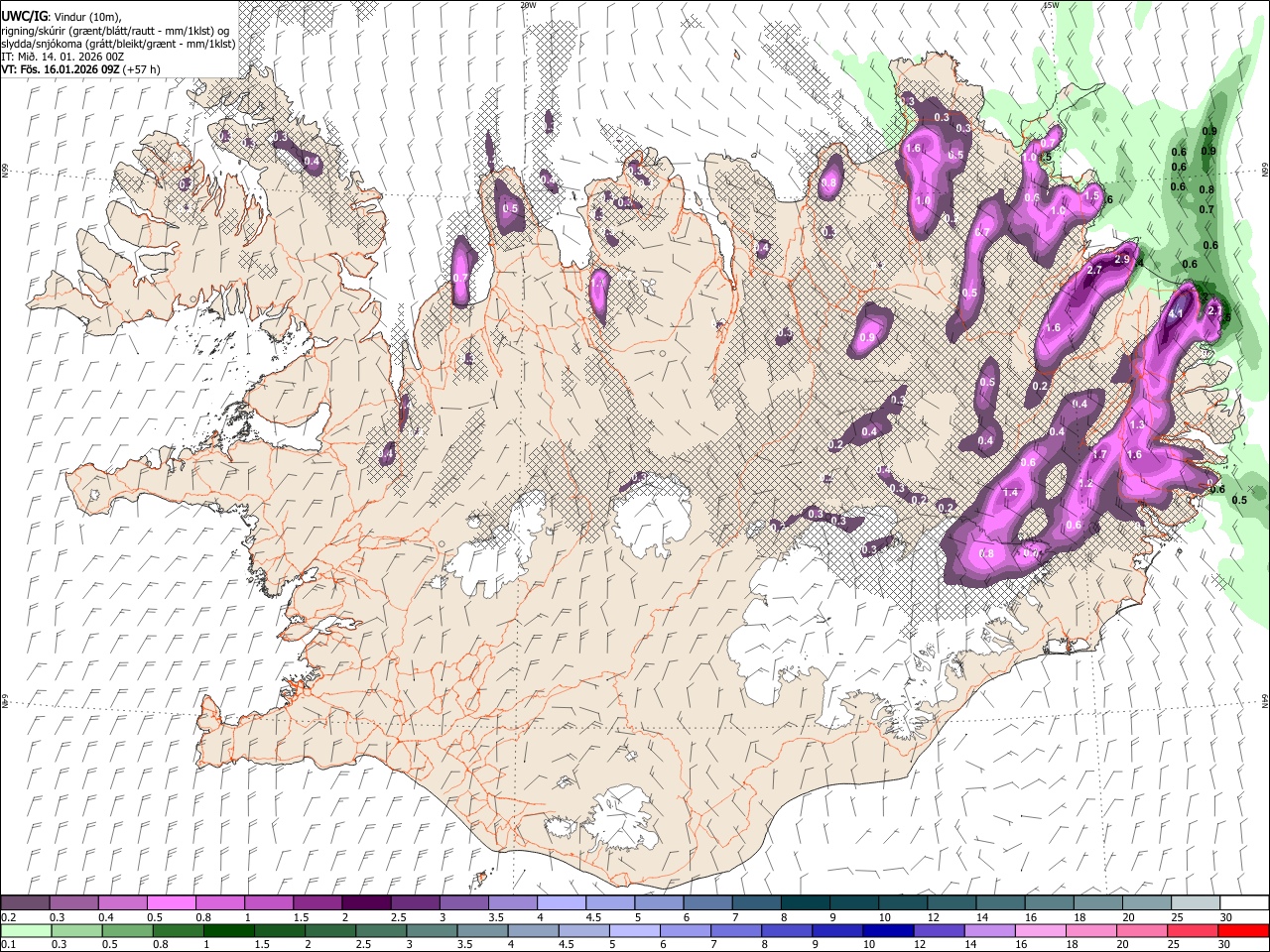Click the 4.1 precipitation value on the map
This screenshot has height=952, width=1270.
tap(1178, 313)
